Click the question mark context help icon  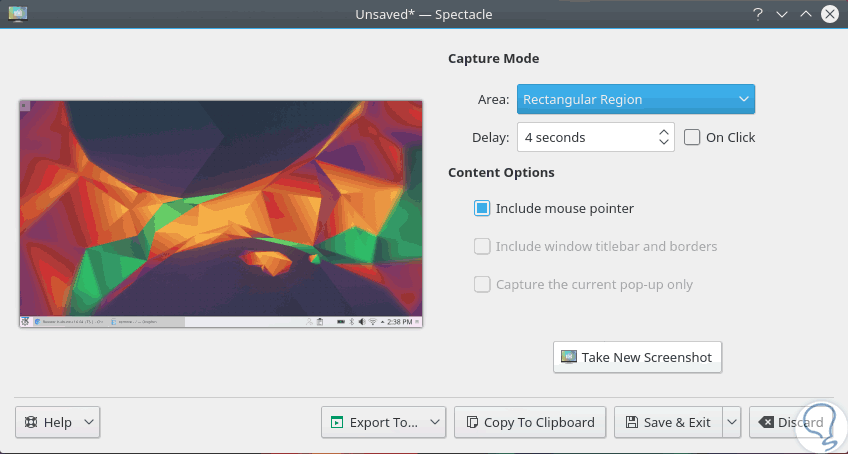coord(759,14)
